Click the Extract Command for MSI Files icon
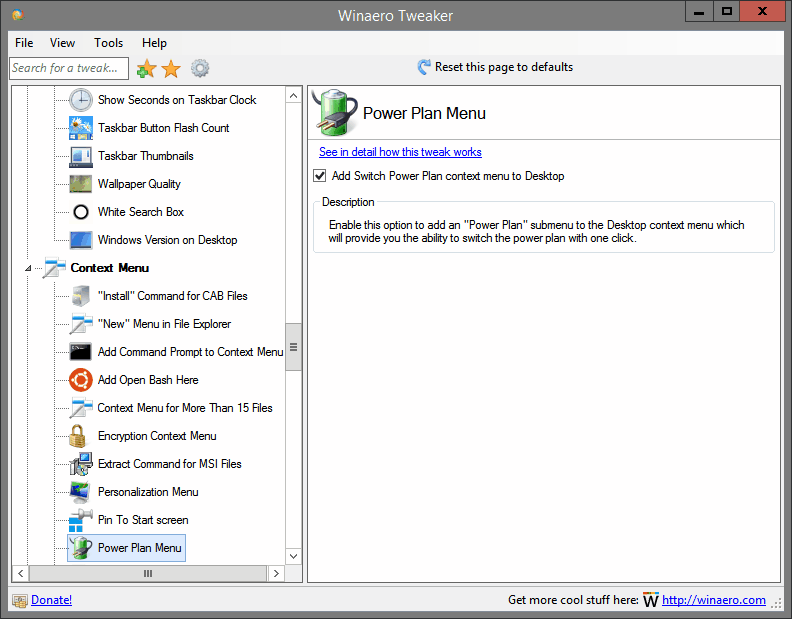 pyautogui.click(x=81, y=464)
